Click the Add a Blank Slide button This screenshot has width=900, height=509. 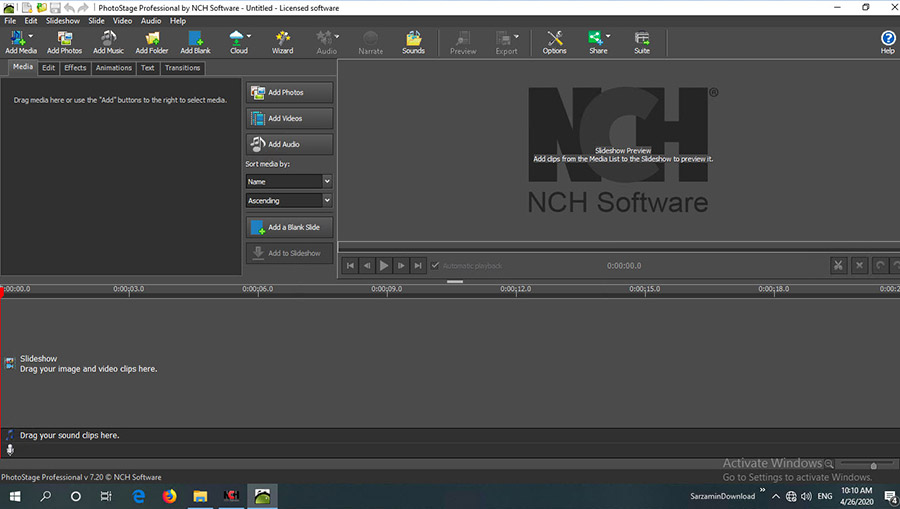[x=289, y=227]
